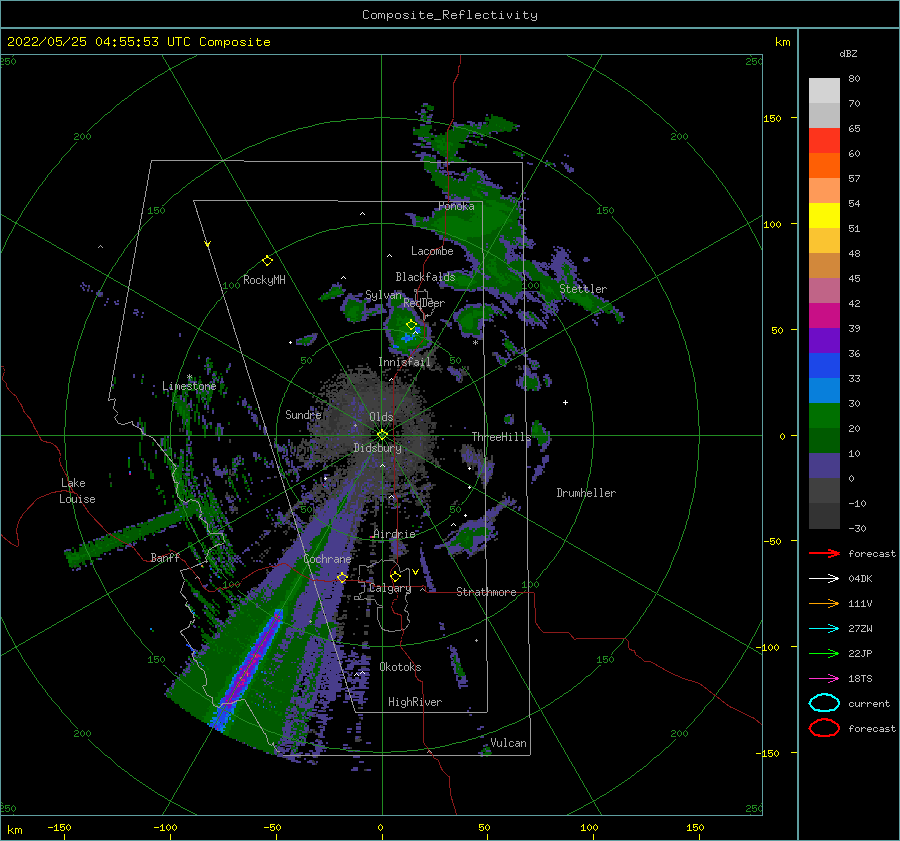This screenshot has height=841, width=900.
Task: Click the Lake Louise label
Action: [78, 491]
